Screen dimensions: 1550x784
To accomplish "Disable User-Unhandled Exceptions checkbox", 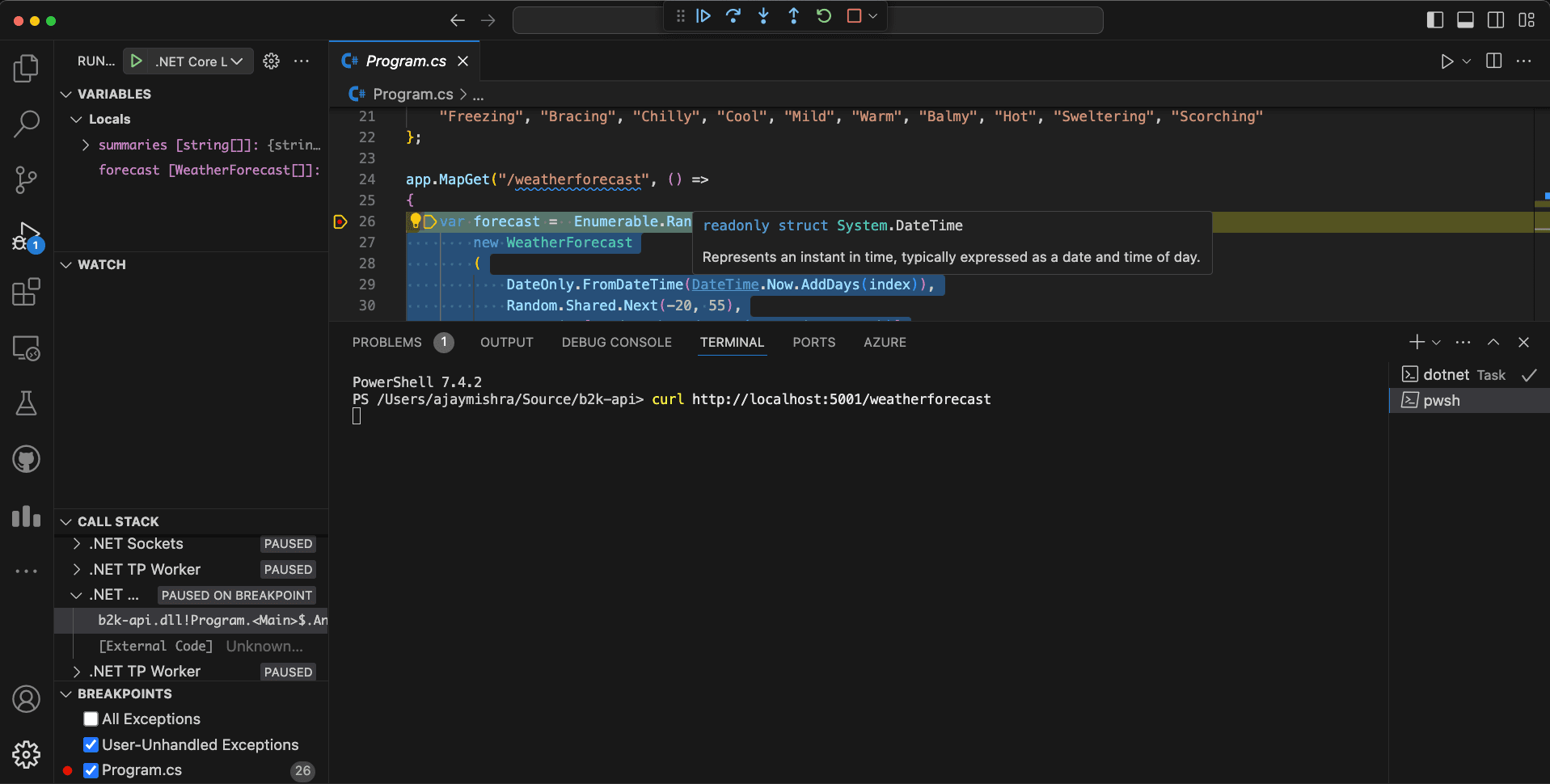I will pyautogui.click(x=91, y=745).
